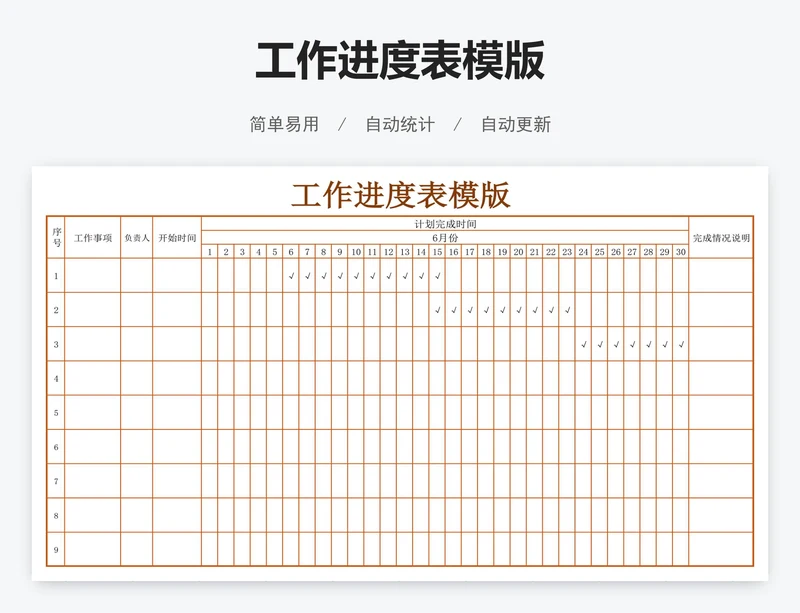Select row number 7 cell

click(56, 481)
